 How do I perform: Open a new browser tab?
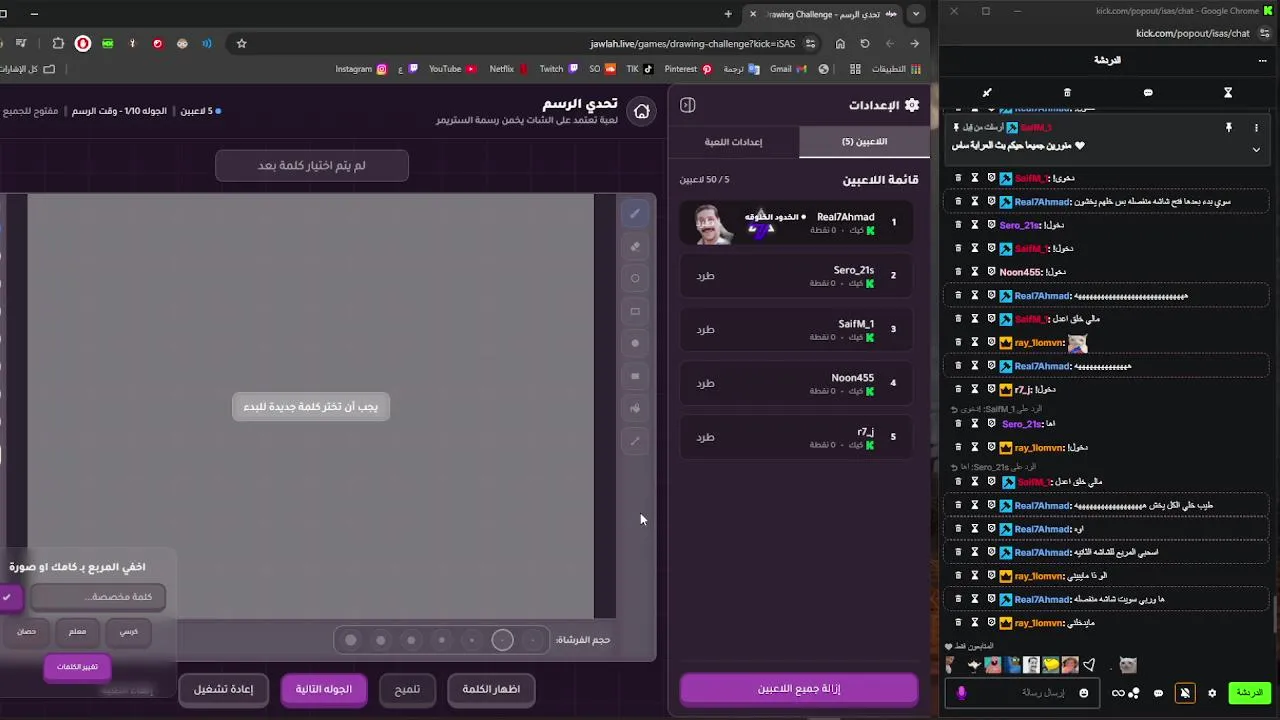(728, 14)
